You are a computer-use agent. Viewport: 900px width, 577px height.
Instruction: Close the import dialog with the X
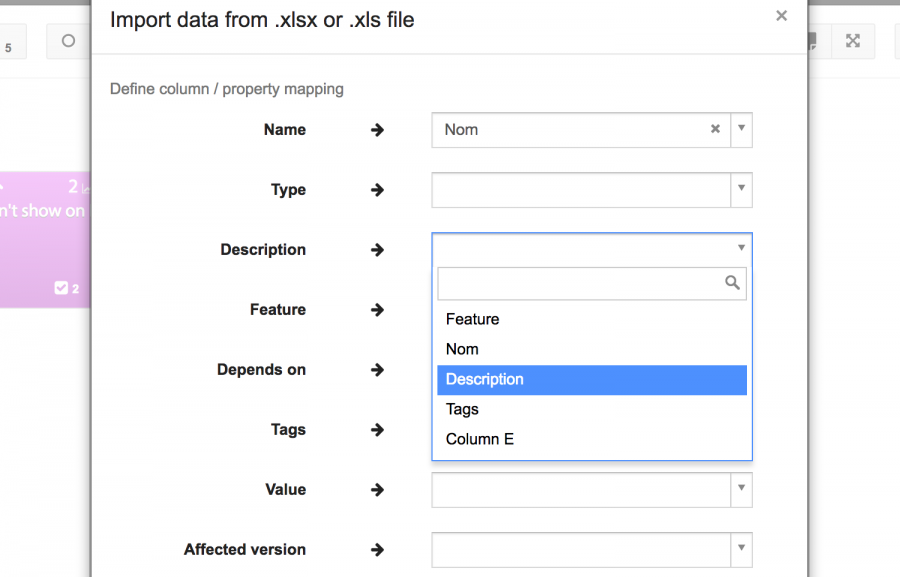tap(781, 16)
